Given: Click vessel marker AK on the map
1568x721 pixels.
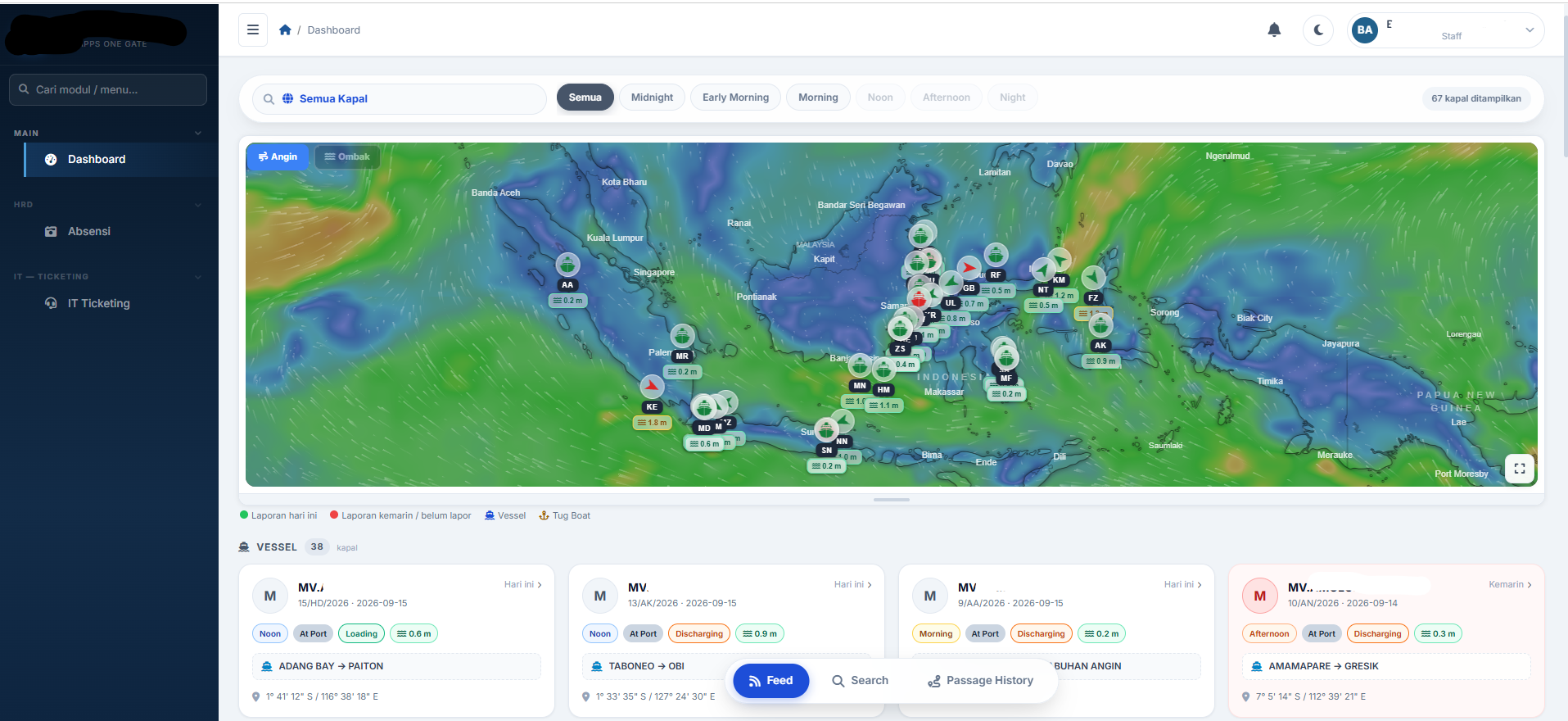Looking at the screenshot, I should pyautogui.click(x=1100, y=325).
